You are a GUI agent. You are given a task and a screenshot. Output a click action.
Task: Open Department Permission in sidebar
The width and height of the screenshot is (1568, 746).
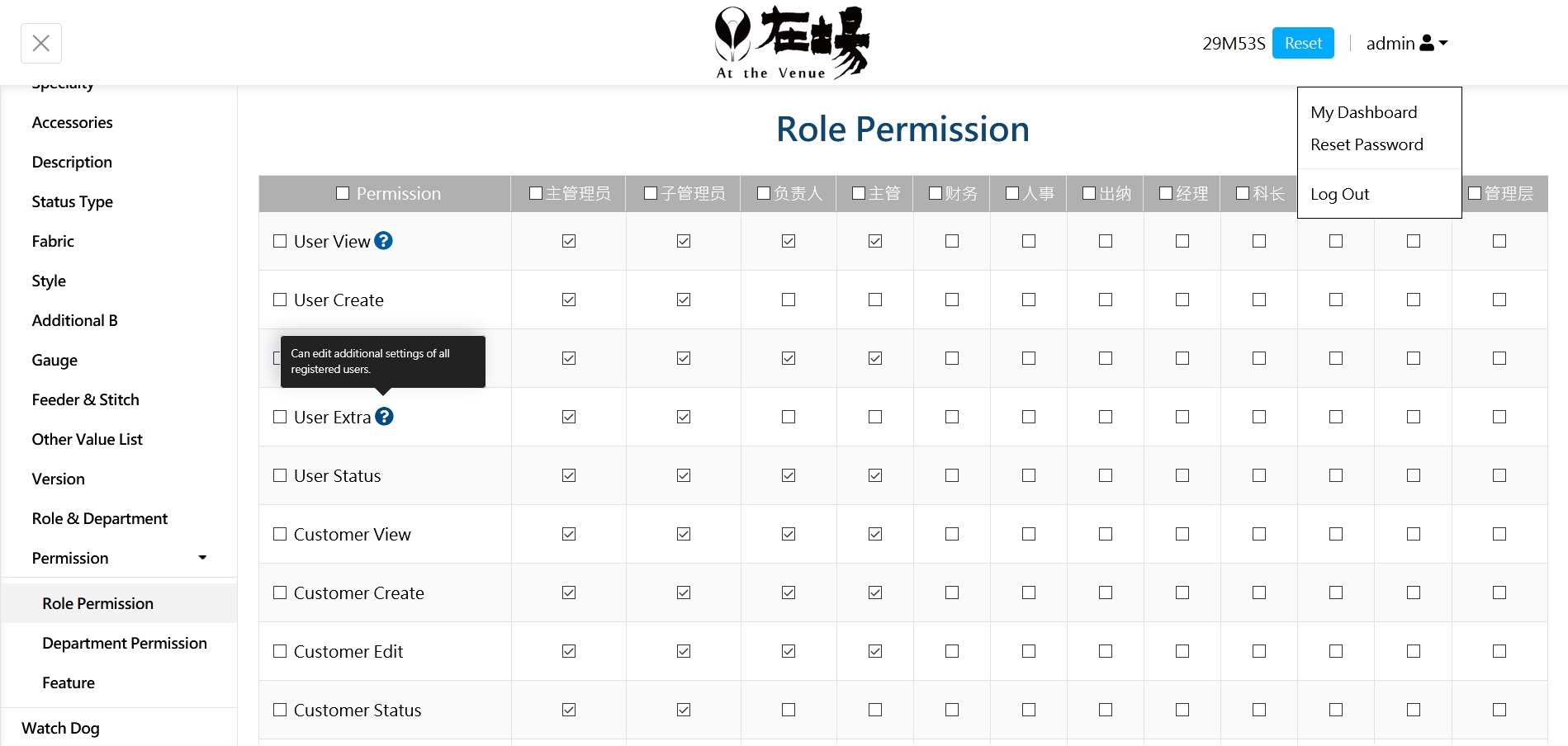(x=125, y=643)
